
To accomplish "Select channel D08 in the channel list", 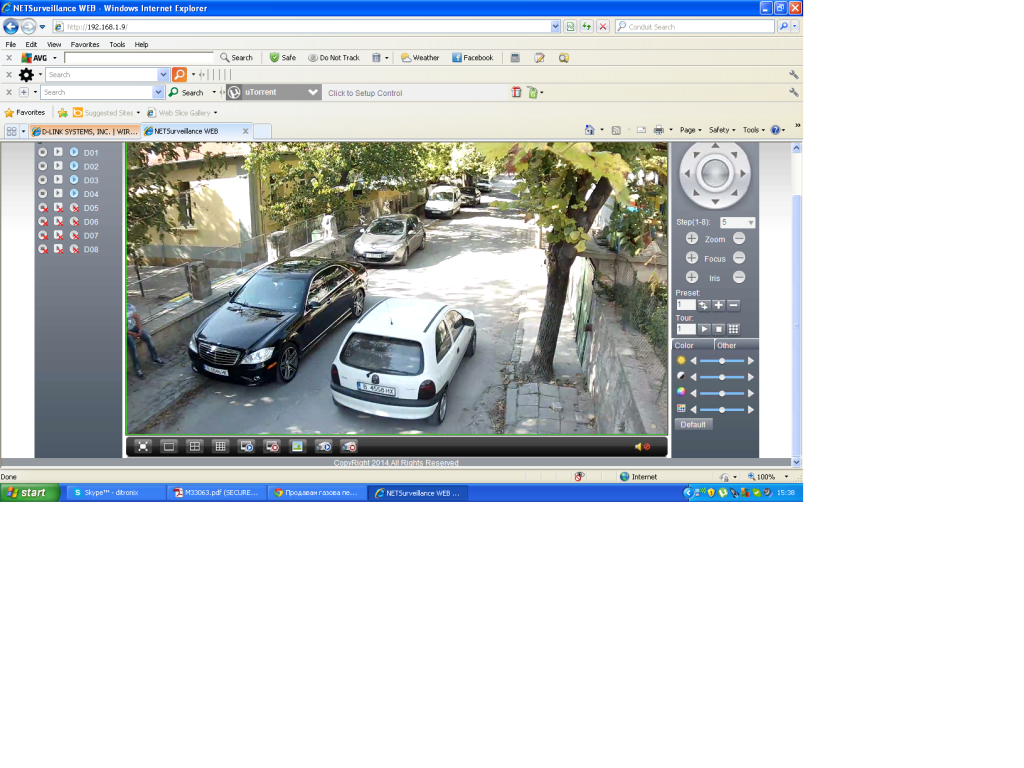I will pyautogui.click(x=91, y=249).
